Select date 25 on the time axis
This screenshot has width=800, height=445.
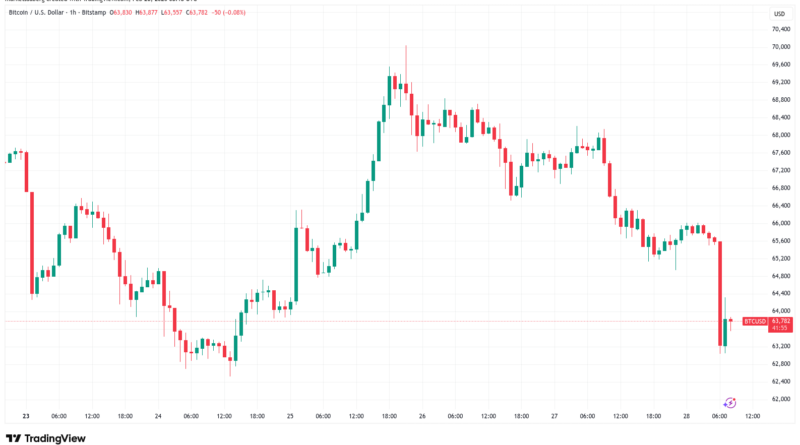291,416
